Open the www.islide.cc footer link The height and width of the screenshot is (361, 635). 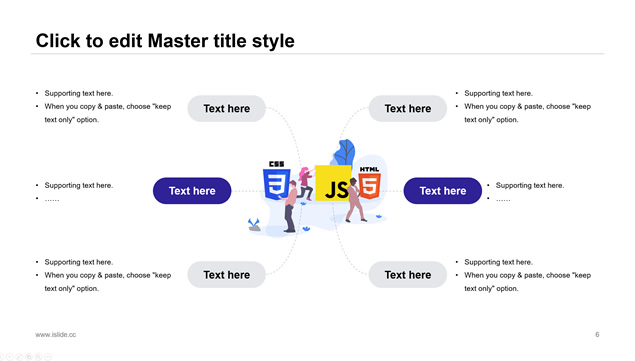coord(55,335)
